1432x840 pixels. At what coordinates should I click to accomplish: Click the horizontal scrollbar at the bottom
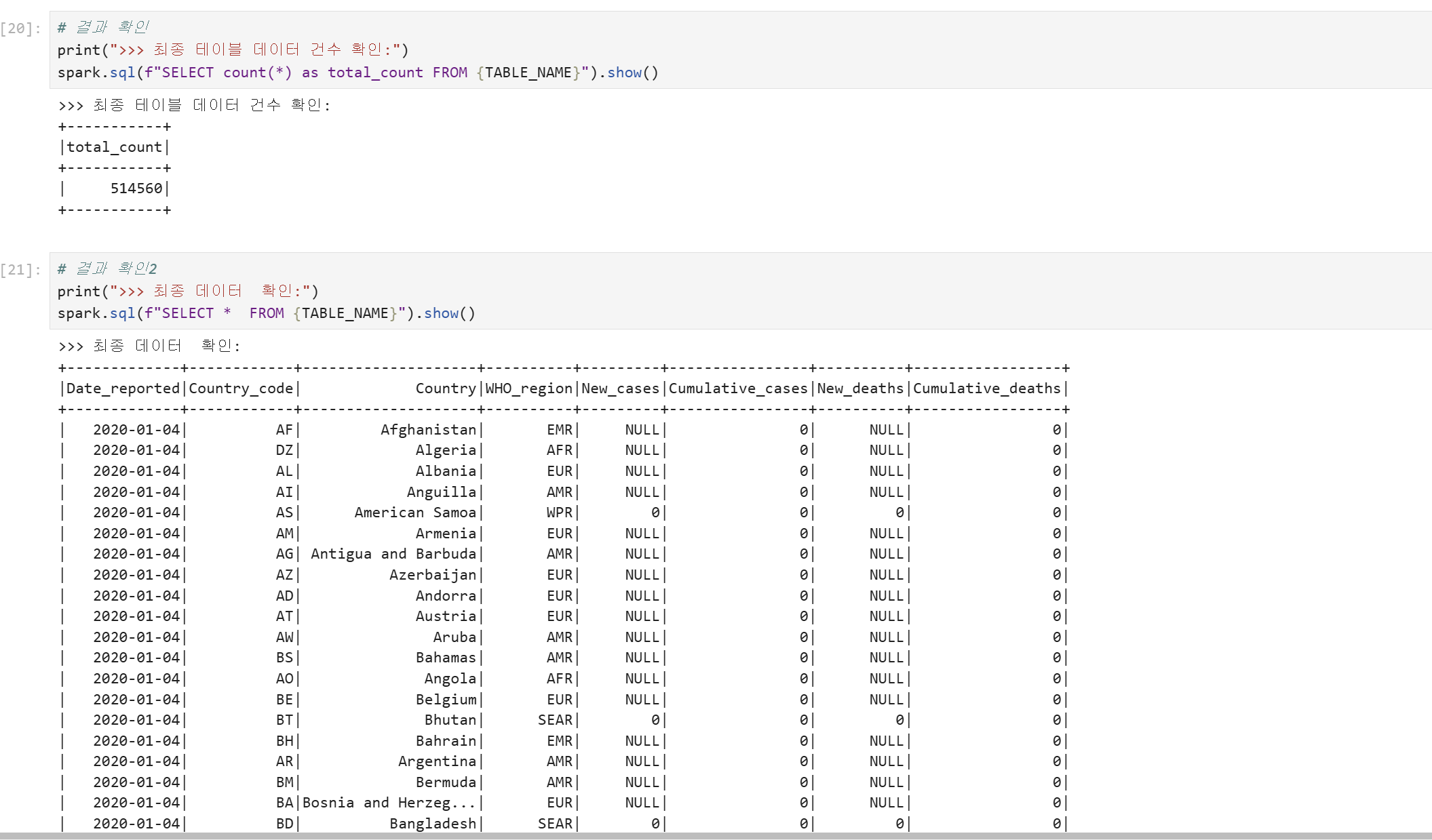(716, 836)
